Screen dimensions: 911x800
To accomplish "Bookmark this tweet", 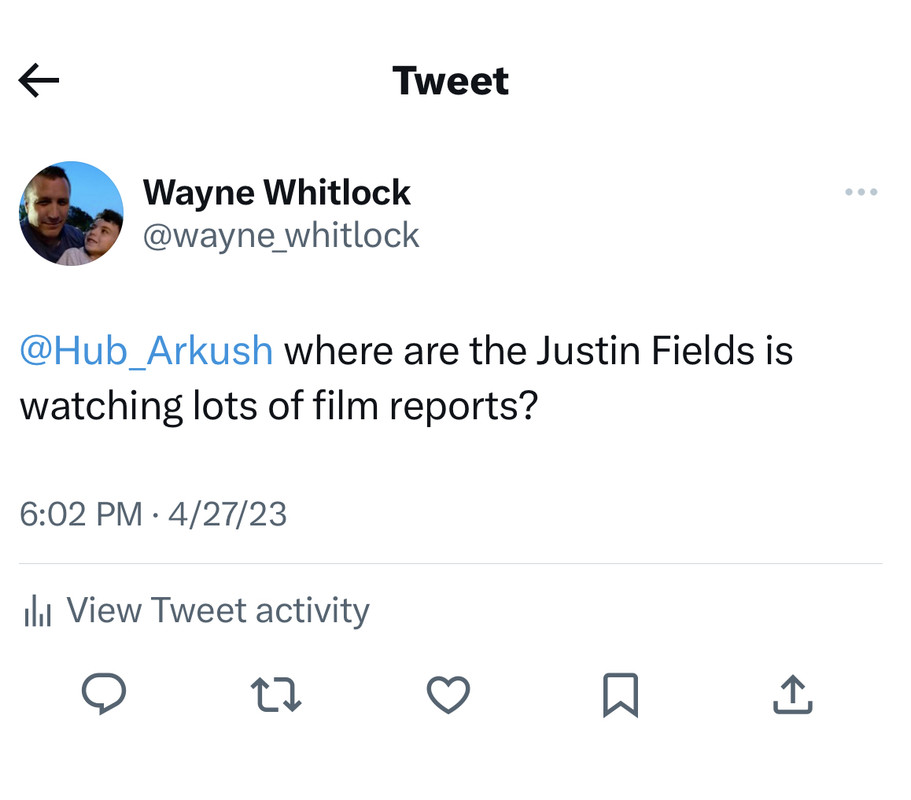I will coord(621,695).
